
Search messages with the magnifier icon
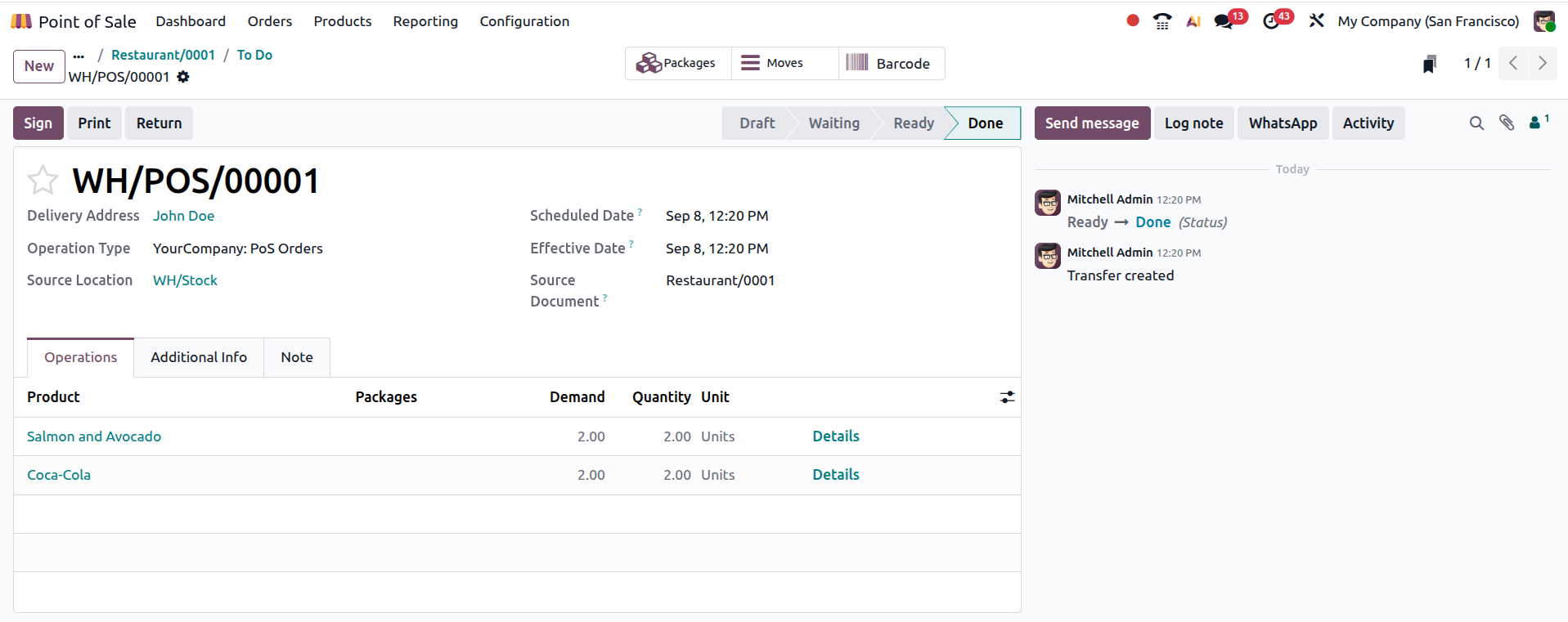click(x=1476, y=123)
